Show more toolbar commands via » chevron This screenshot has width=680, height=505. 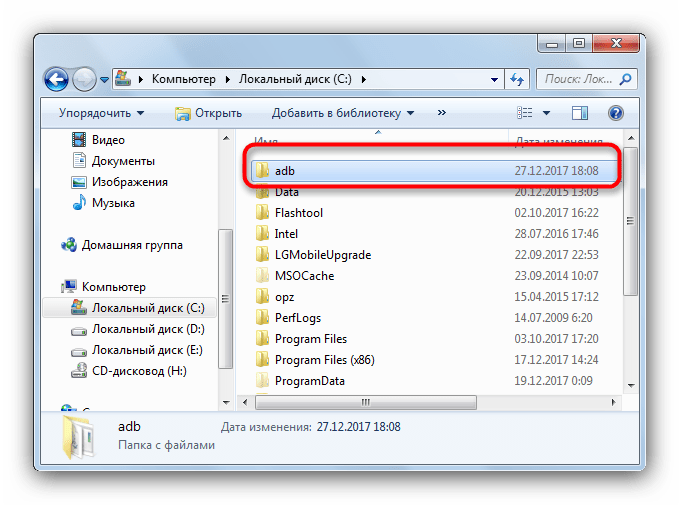click(x=441, y=113)
